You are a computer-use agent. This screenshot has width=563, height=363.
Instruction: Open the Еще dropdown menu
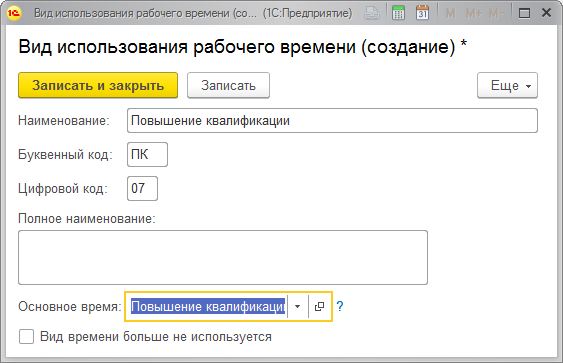click(x=507, y=85)
